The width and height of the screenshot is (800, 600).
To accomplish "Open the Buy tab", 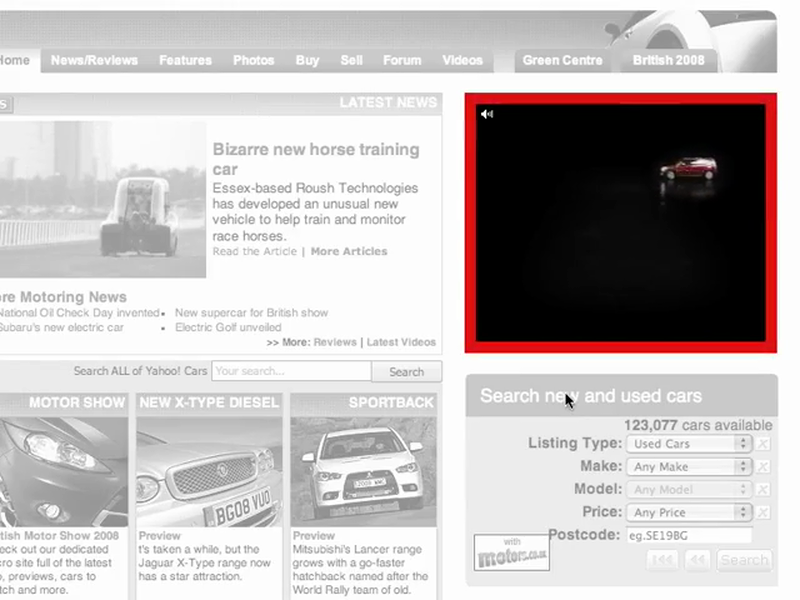I will [x=307, y=60].
